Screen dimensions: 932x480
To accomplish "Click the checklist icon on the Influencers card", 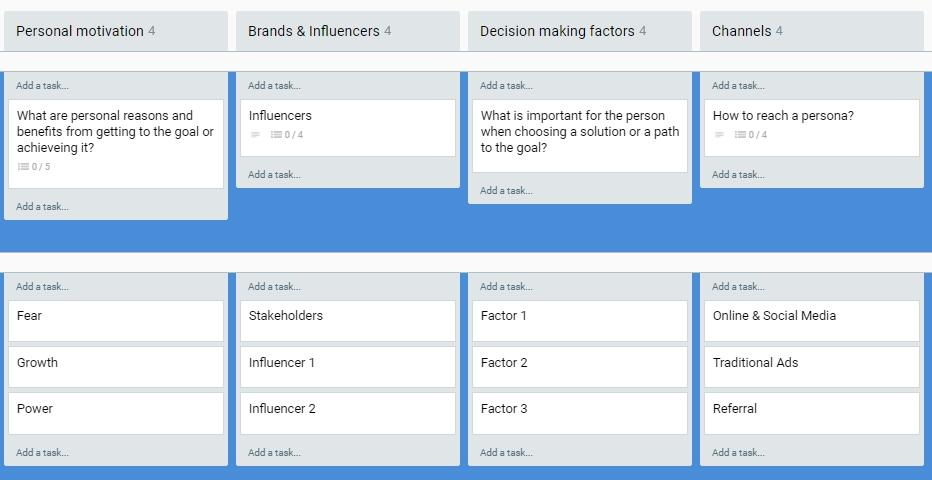I will 276,135.
